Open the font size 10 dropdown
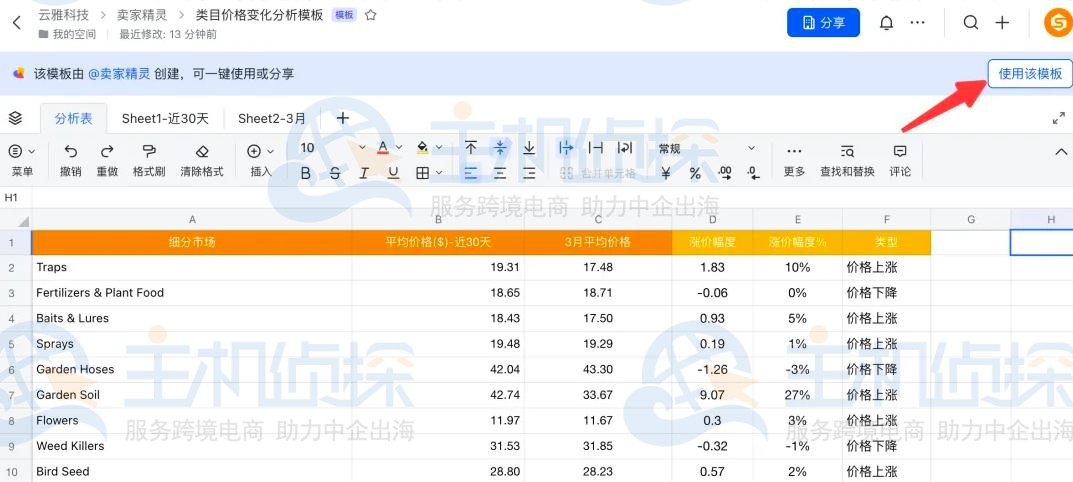Screen dimensions: 1073x482 333,148
